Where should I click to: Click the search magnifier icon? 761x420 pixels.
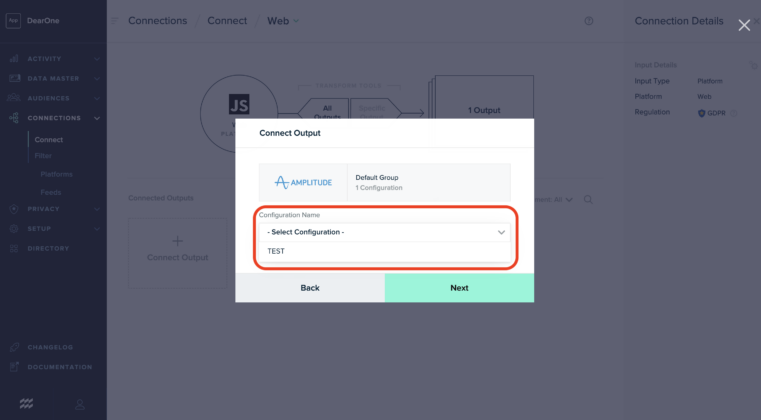click(x=589, y=199)
